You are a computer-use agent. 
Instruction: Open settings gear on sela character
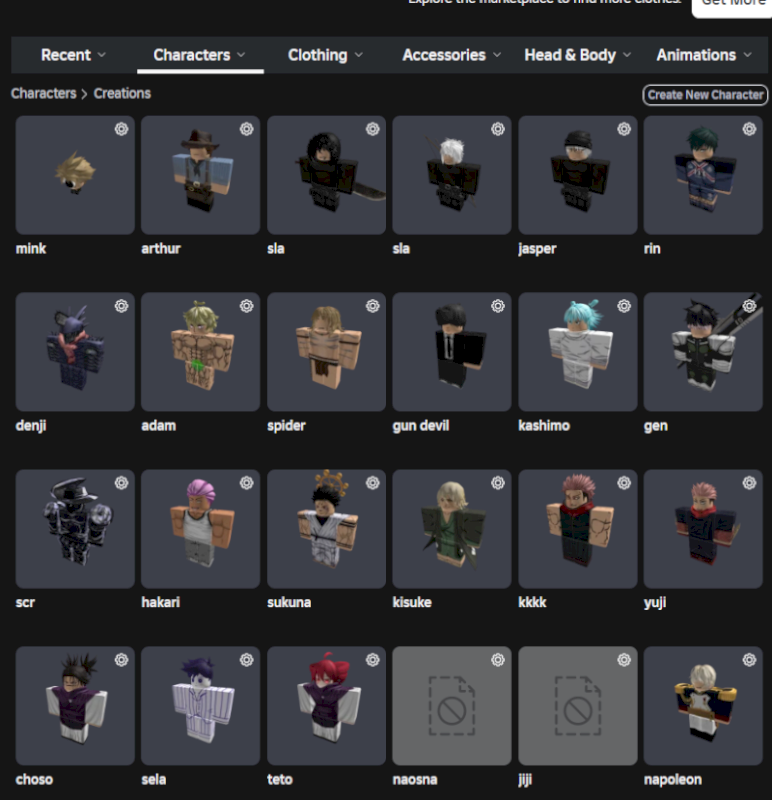tap(246, 660)
